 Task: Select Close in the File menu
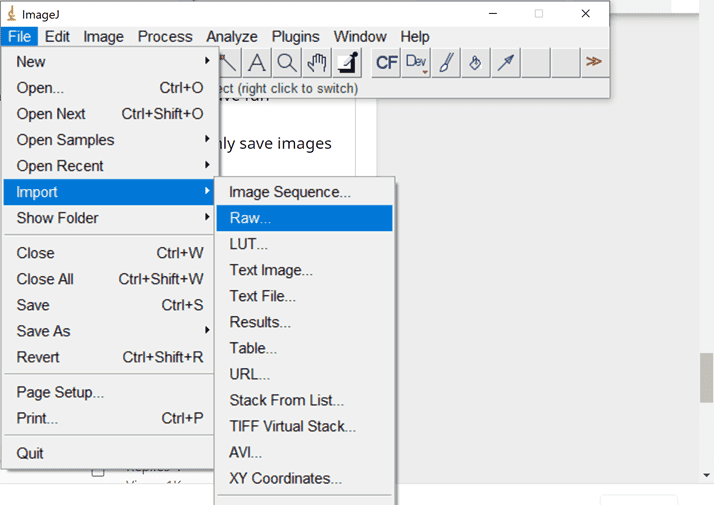click(x=109, y=253)
